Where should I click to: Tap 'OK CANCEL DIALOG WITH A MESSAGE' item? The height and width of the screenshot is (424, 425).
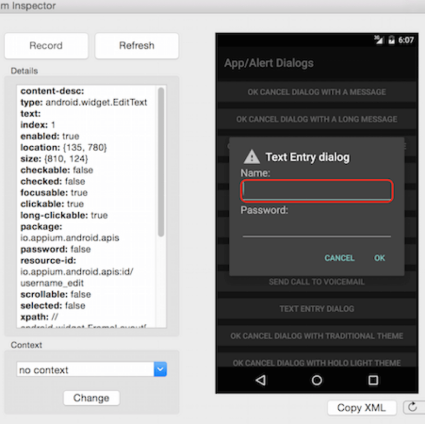(317, 92)
